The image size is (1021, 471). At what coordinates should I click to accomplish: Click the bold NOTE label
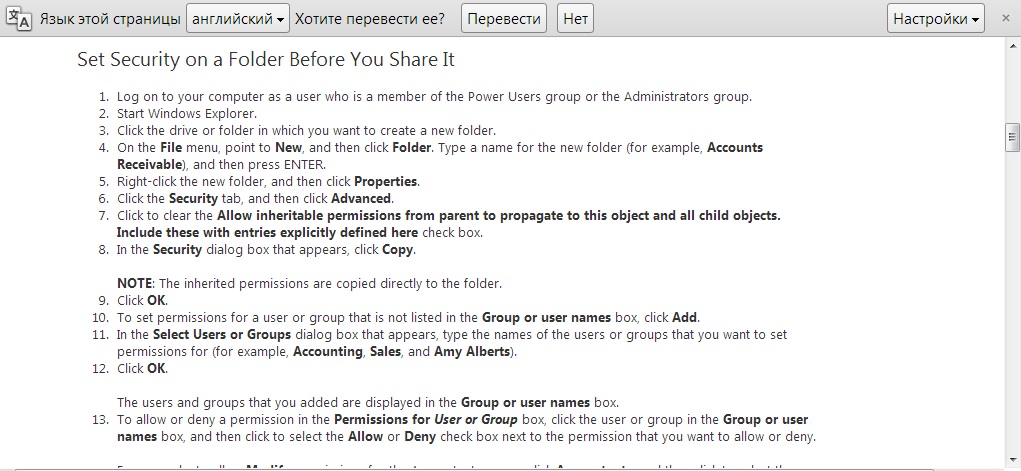(134, 284)
